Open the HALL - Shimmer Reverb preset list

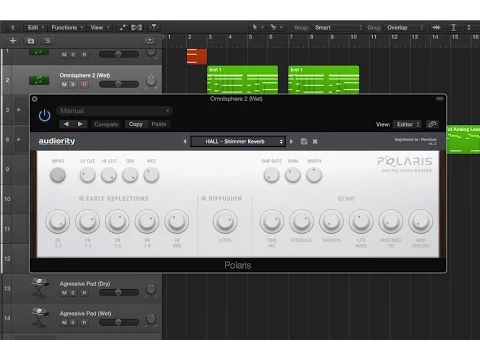tap(238, 141)
